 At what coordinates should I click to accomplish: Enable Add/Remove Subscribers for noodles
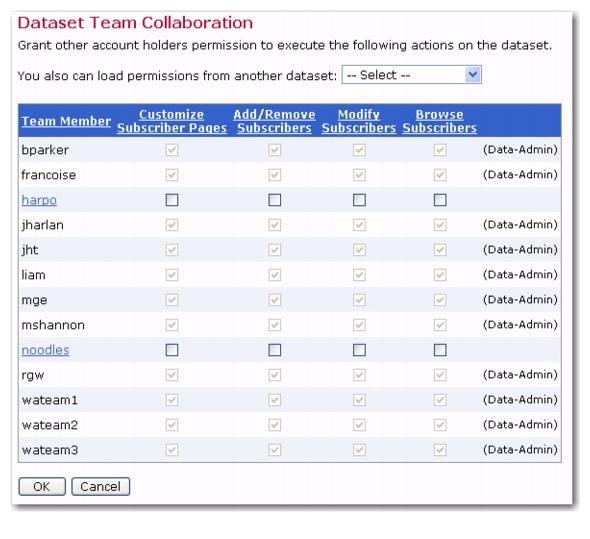(275, 350)
